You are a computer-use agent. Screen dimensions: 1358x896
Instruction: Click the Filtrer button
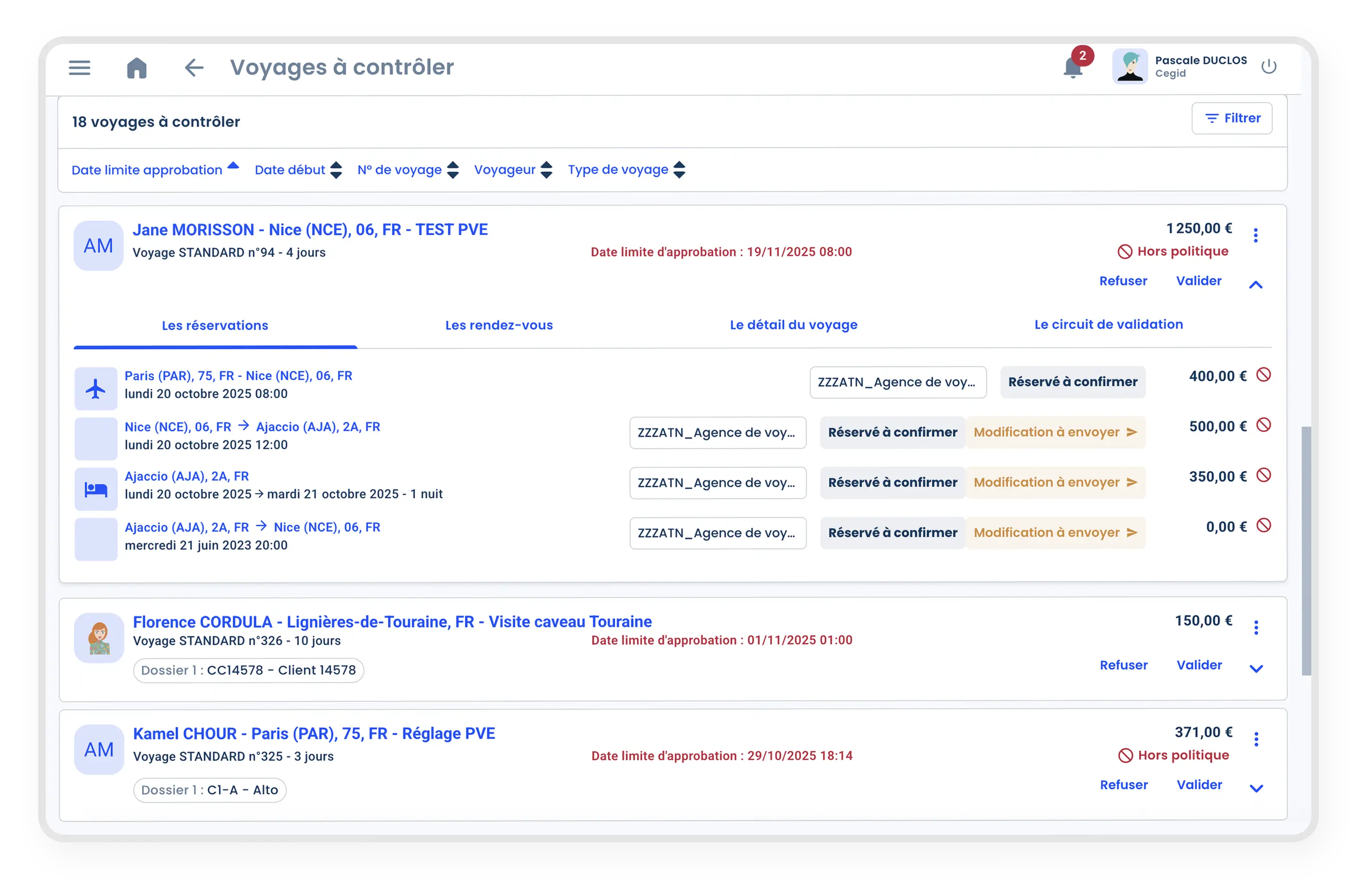pos(1231,118)
